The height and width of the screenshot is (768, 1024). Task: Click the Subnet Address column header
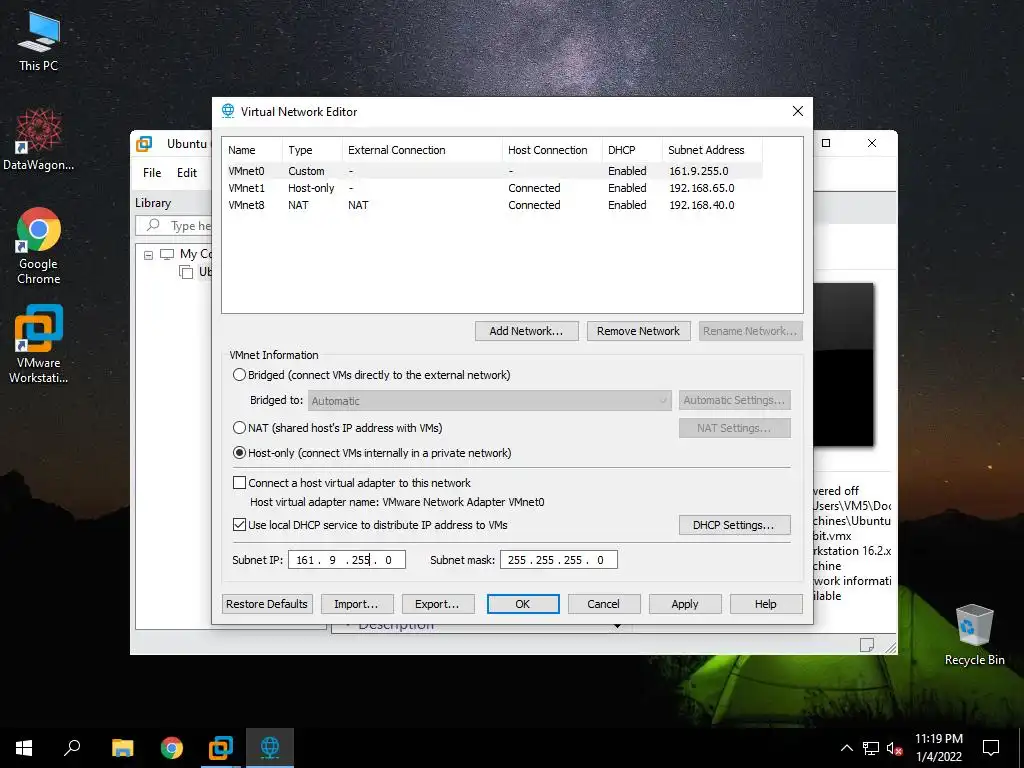click(x=712, y=150)
